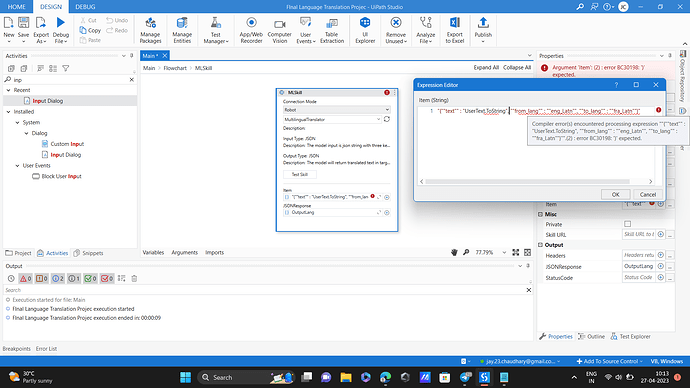Image resolution: width=690 pixels, height=388 pixels.
Task: Click fit to screen icon
Action: pyautogui.click(x=516, y=252)
